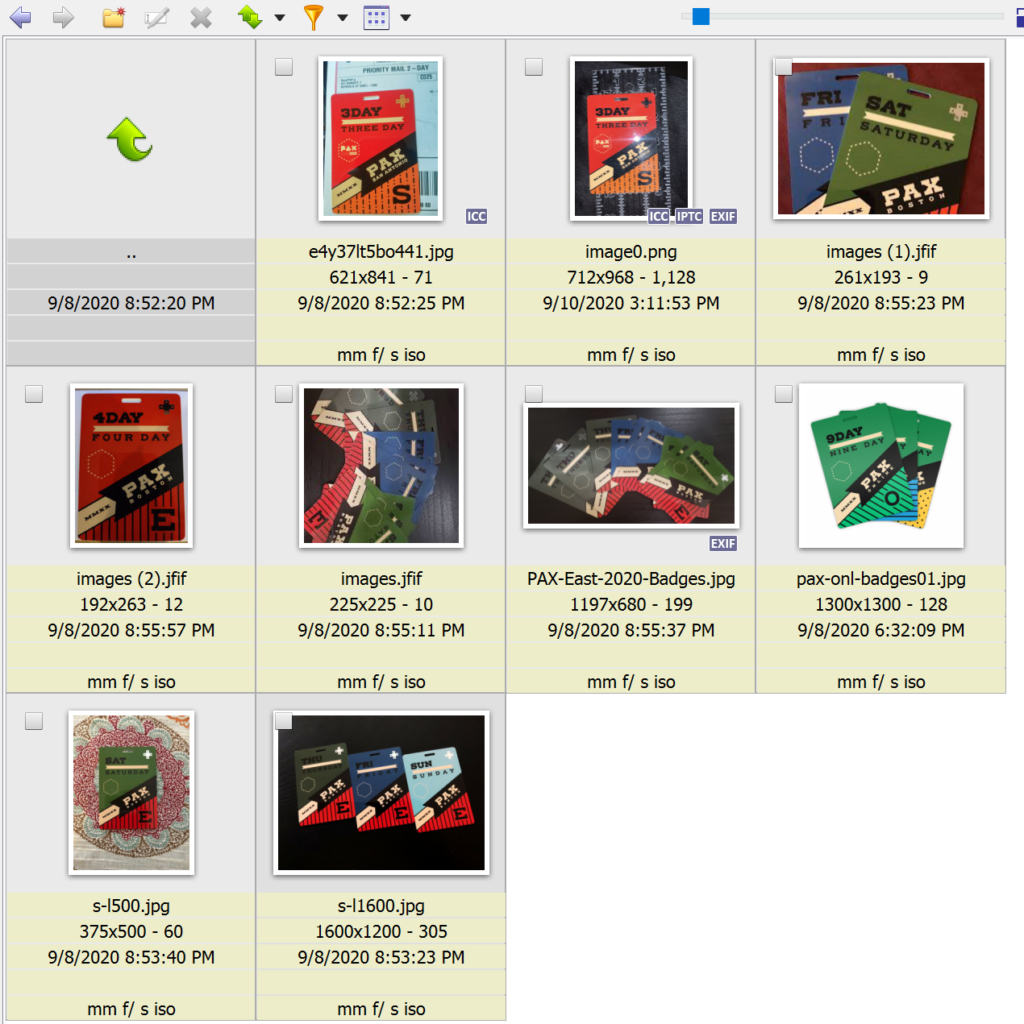Click the file name e4y37lt5bo441.jpg
The image size is (1024, 1024).
click(381, 251)
